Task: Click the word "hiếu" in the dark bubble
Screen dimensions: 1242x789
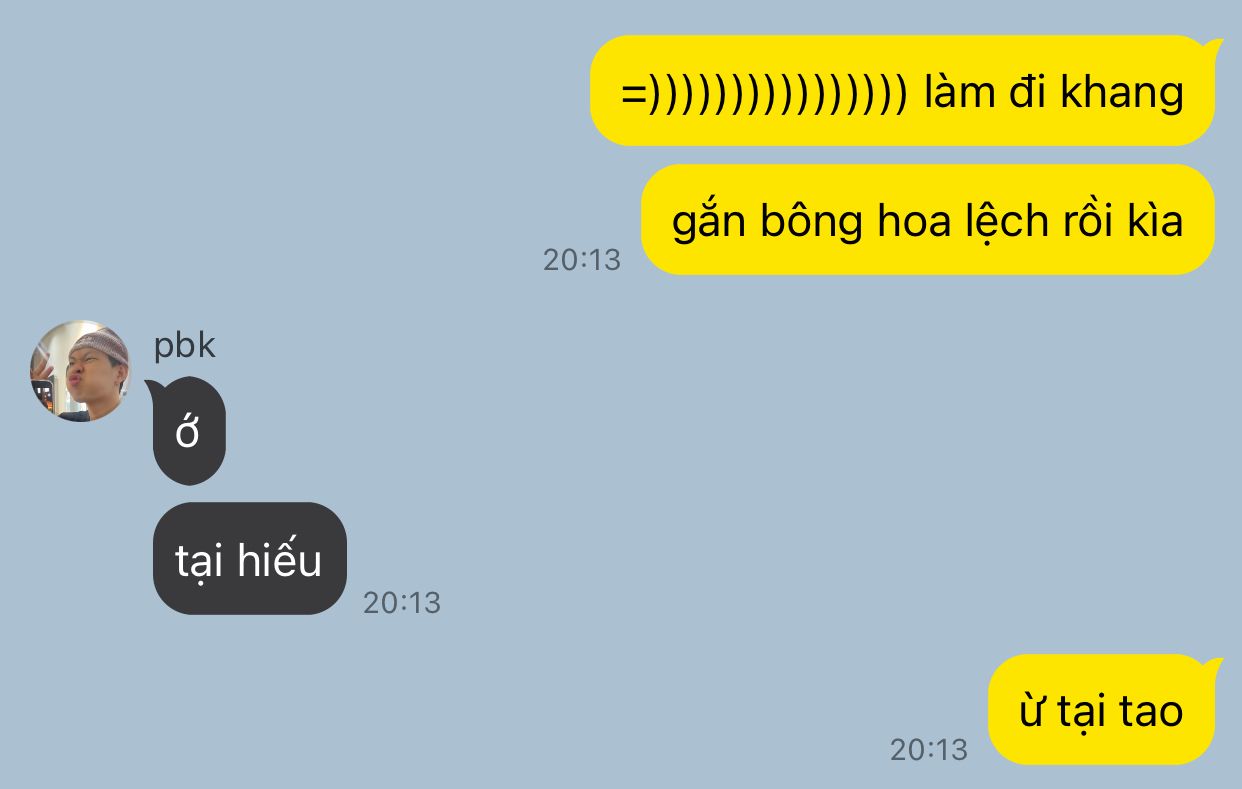Action: tap(280, 558)
